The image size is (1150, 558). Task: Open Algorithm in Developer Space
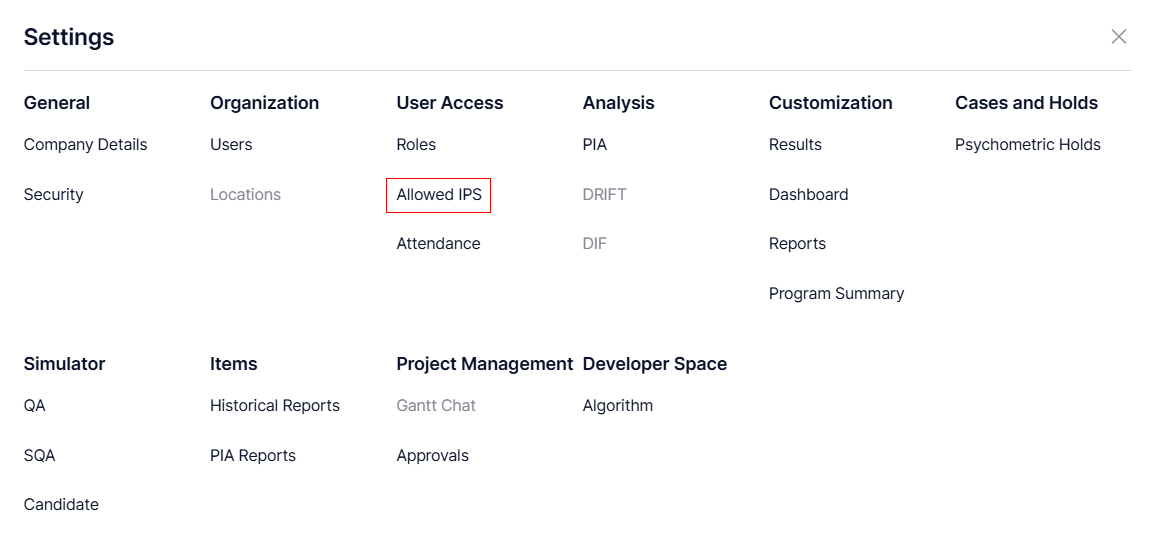tap(617, 406)
